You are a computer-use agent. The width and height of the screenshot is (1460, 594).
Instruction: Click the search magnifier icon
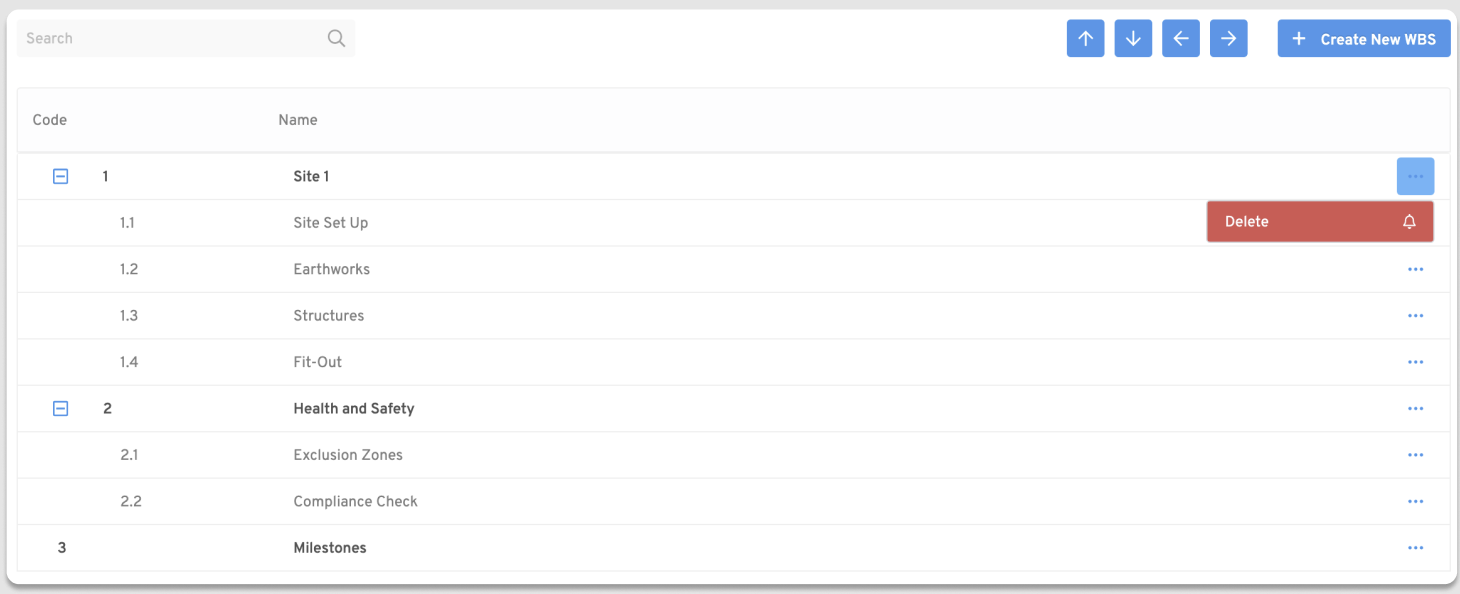(336, 38)
